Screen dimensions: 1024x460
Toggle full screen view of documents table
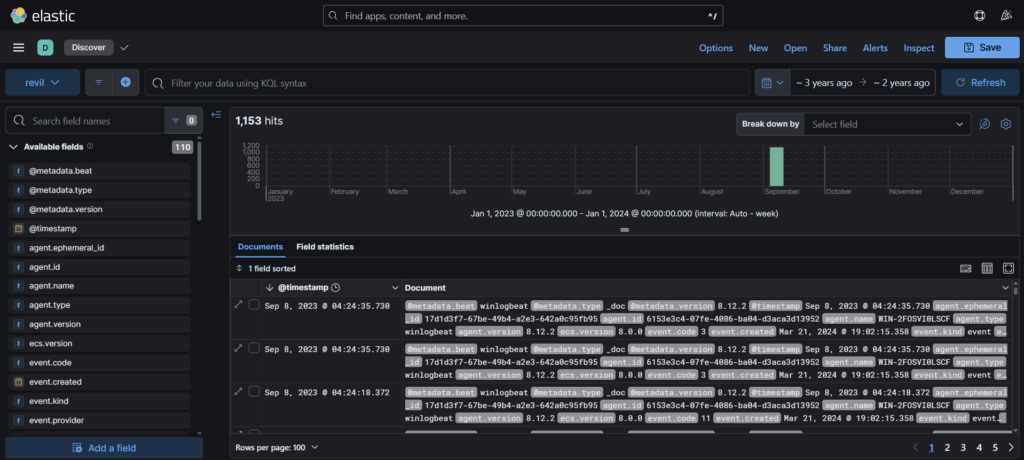click(1008, 268)
